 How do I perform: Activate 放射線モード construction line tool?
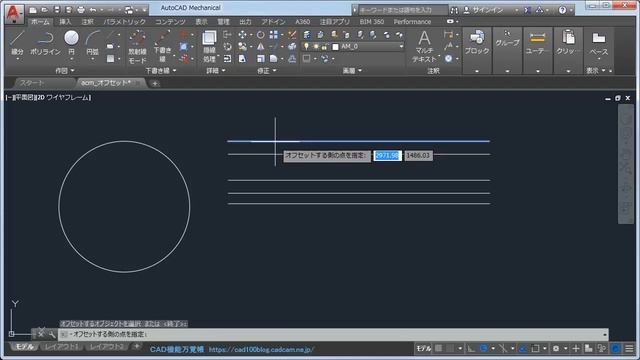tap(137, 47)
